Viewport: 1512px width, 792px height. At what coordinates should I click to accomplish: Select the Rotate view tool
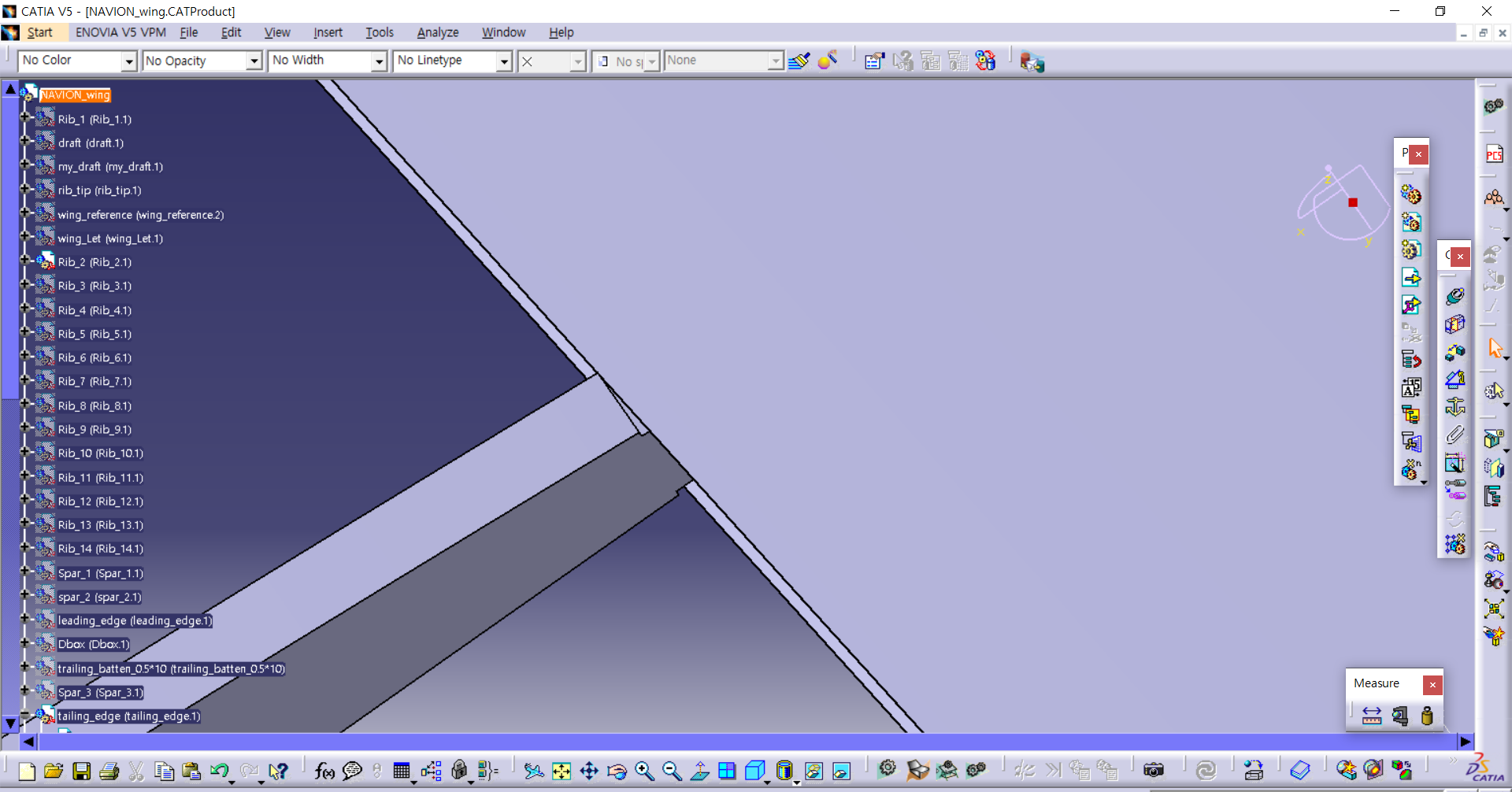click(617, 771)
